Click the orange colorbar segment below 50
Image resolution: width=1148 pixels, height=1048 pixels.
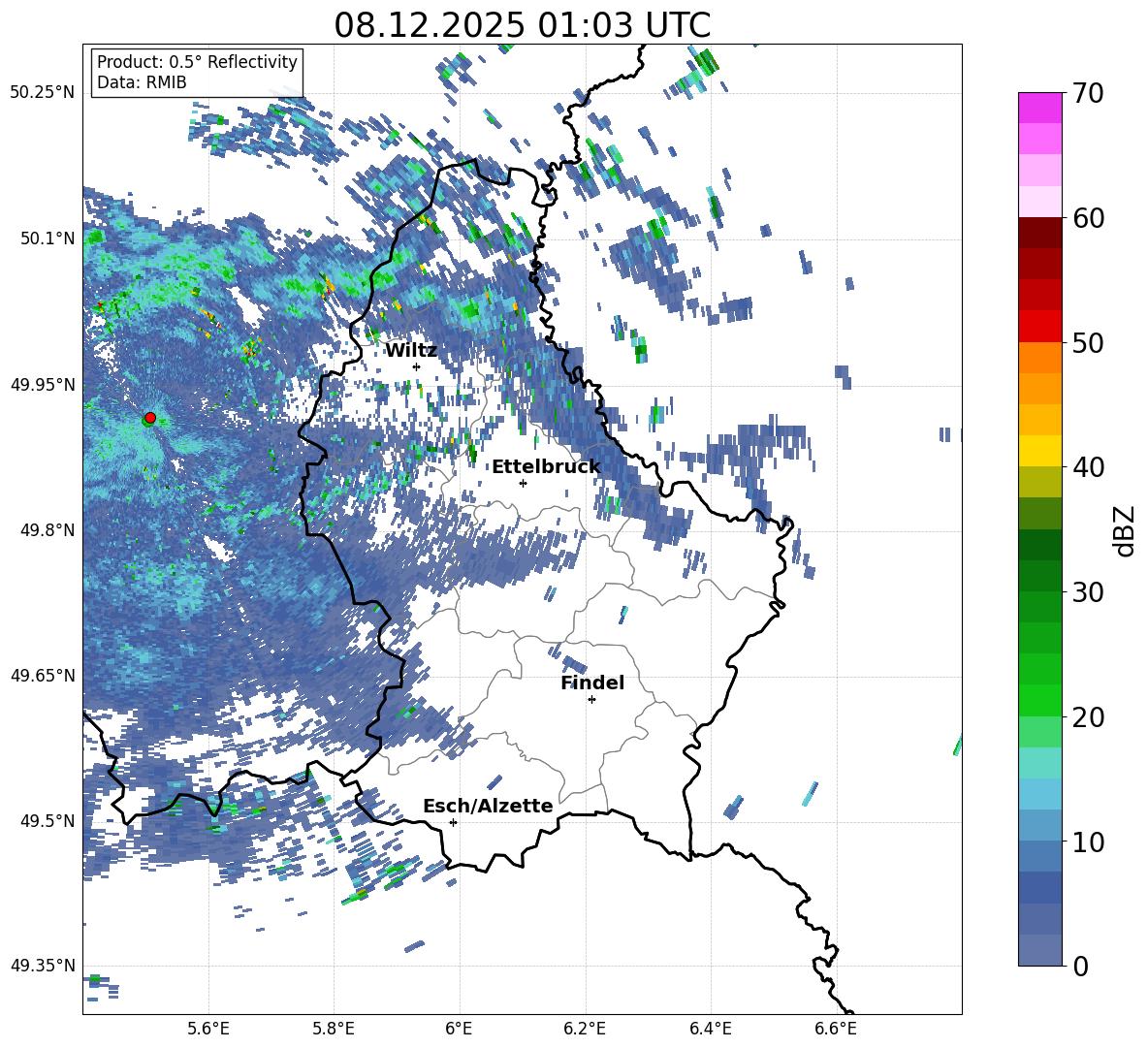tap(1039, 358)
